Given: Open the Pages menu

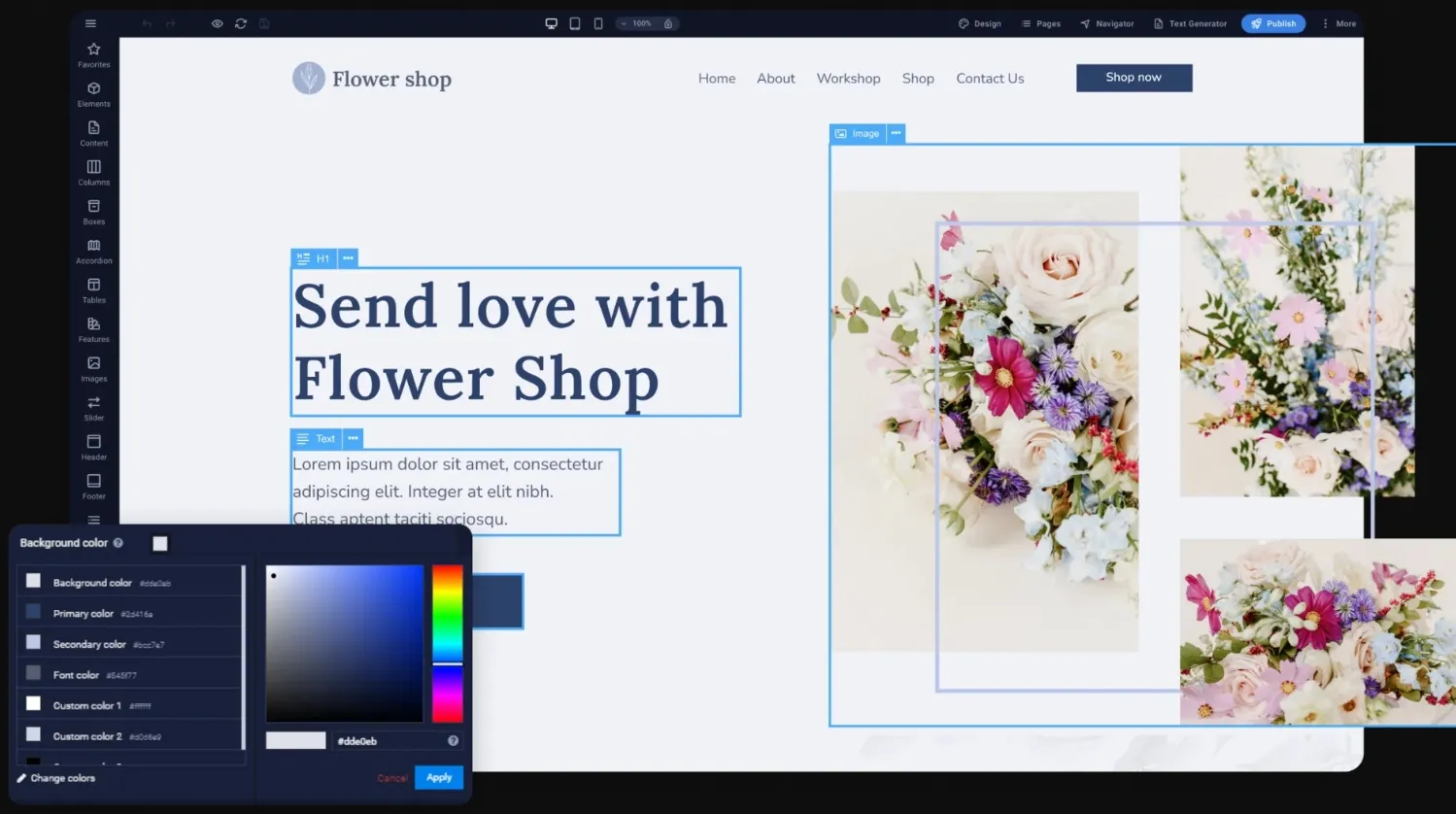Looking at the screenshot, I should (1040, 23).
